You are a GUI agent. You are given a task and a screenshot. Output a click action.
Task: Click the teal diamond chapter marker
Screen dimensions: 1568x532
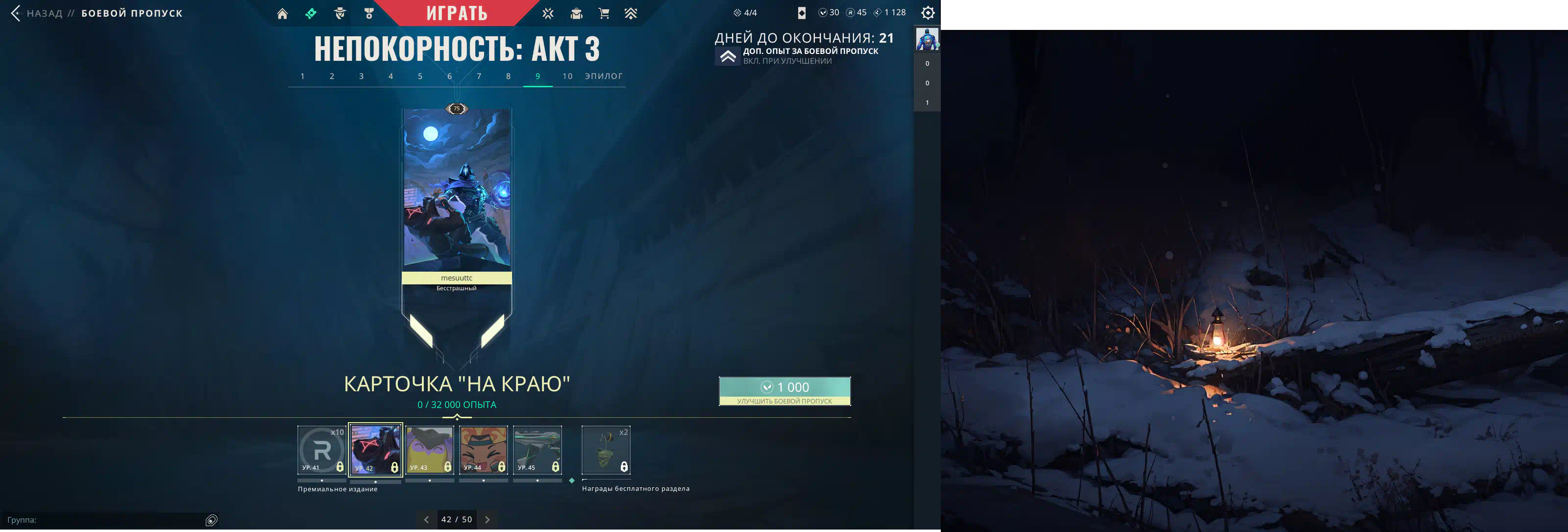point(571,480)
